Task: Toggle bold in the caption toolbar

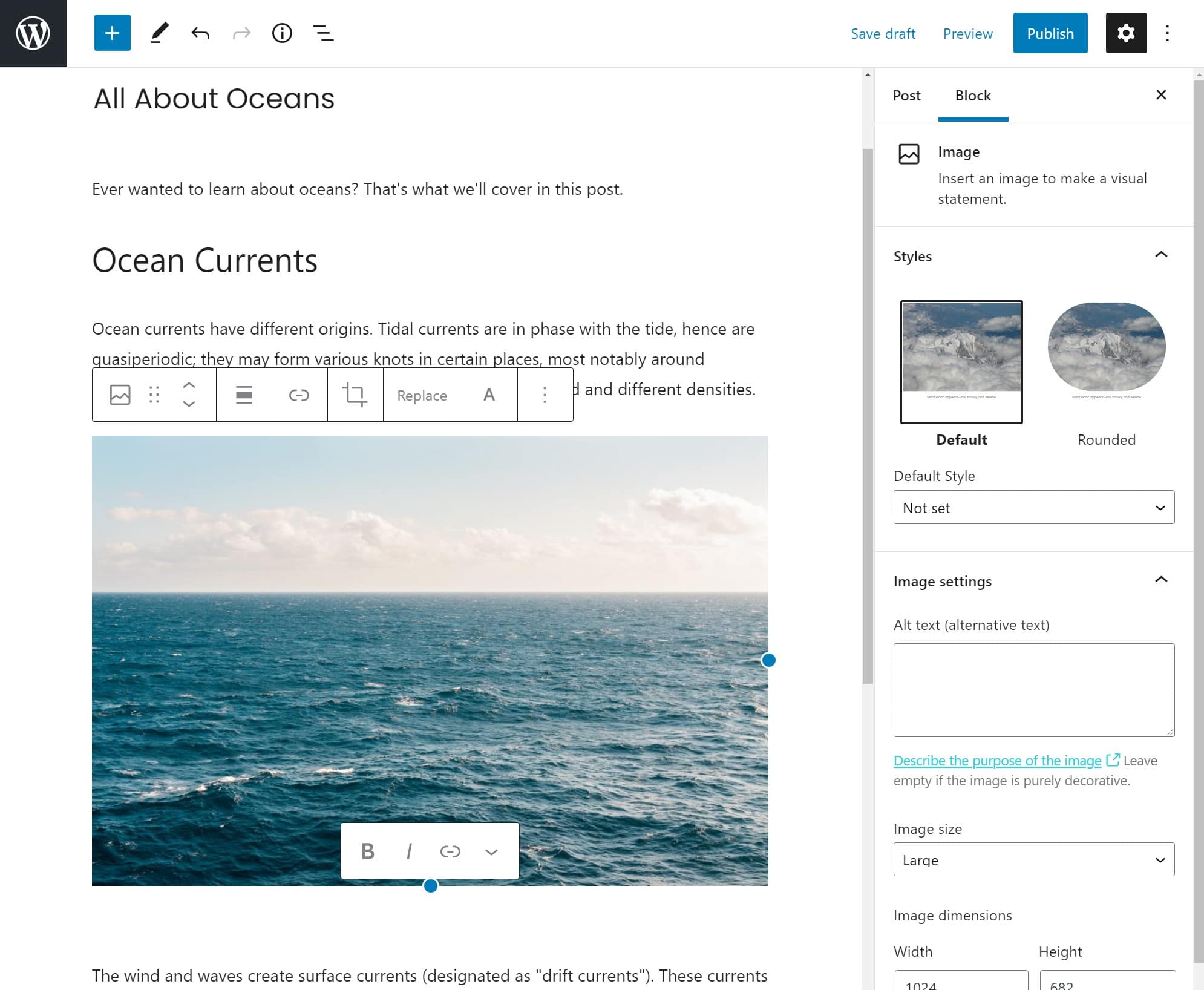Action: pyautogui.click(x=368, y=851)
